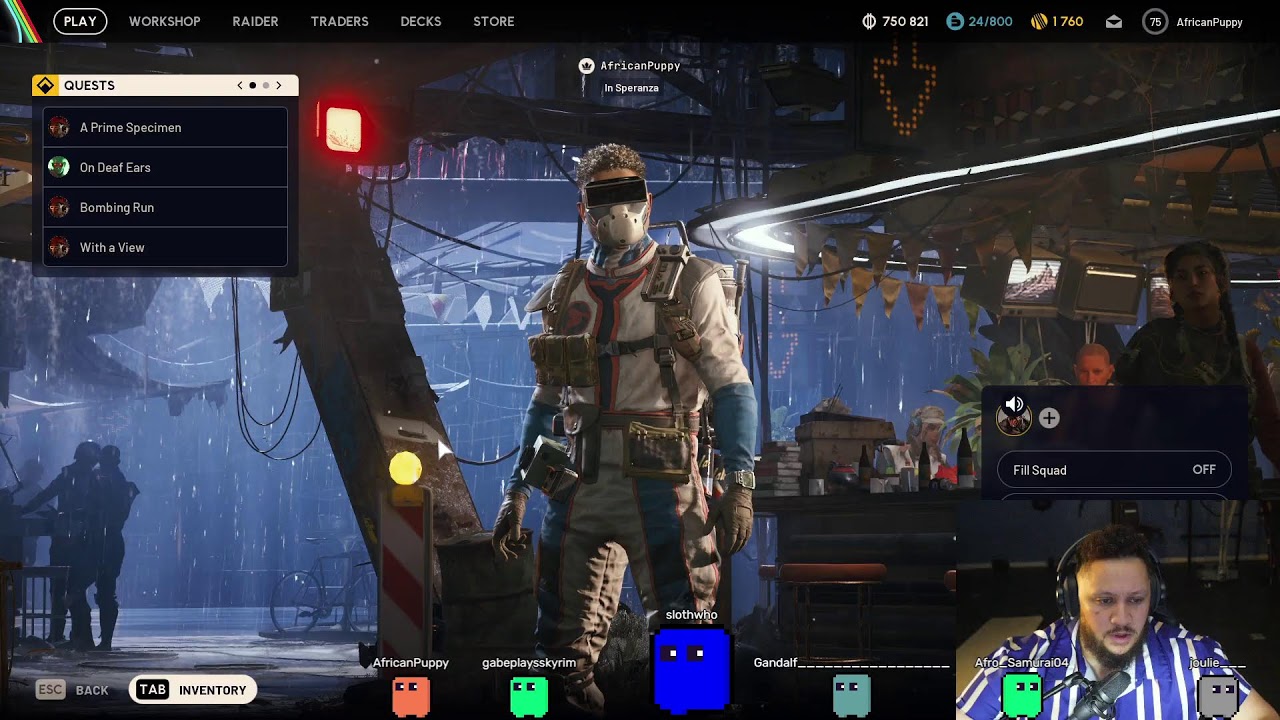Click the gold tokens icon near 1 760
This screenshot has height=720, width=1280.
[x=1039, y=21]
